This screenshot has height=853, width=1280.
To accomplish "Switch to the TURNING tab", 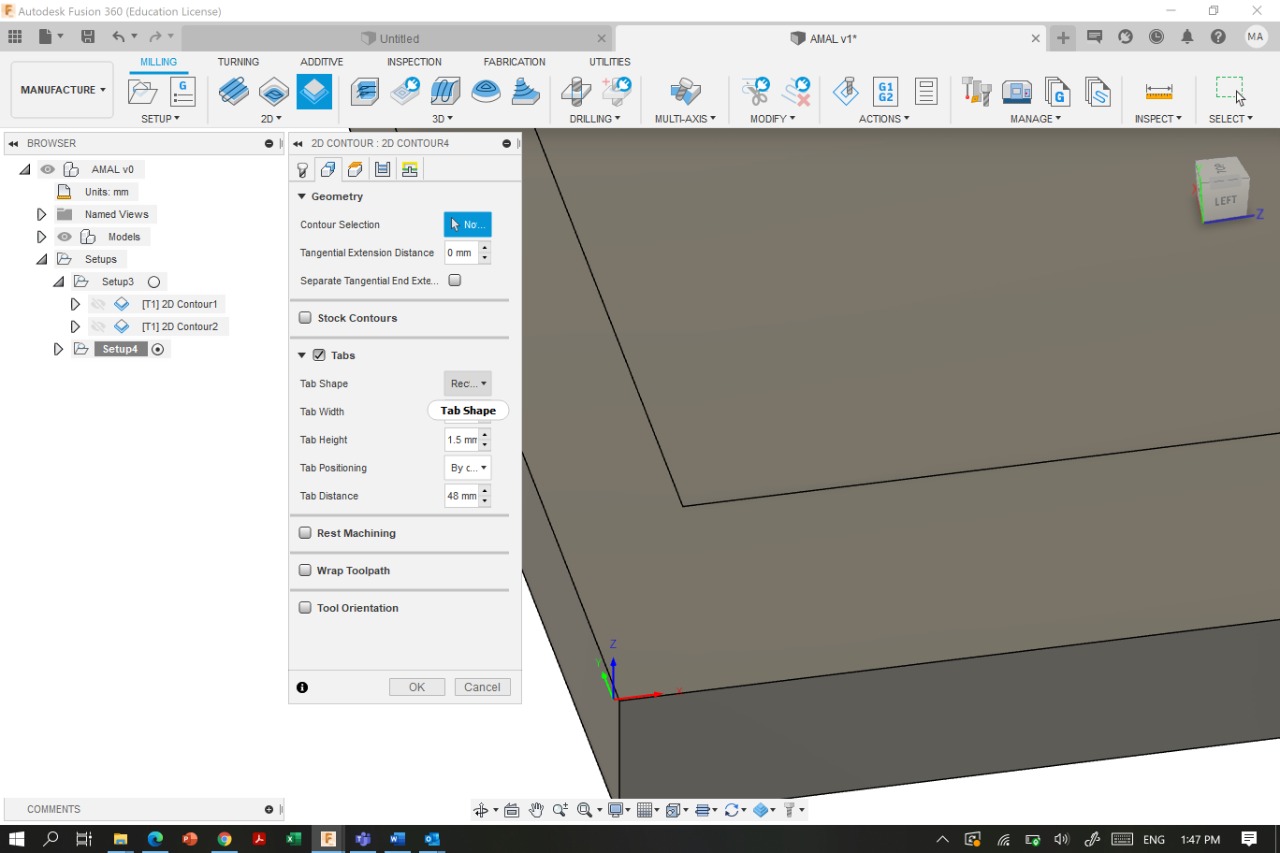I will 238,62.
